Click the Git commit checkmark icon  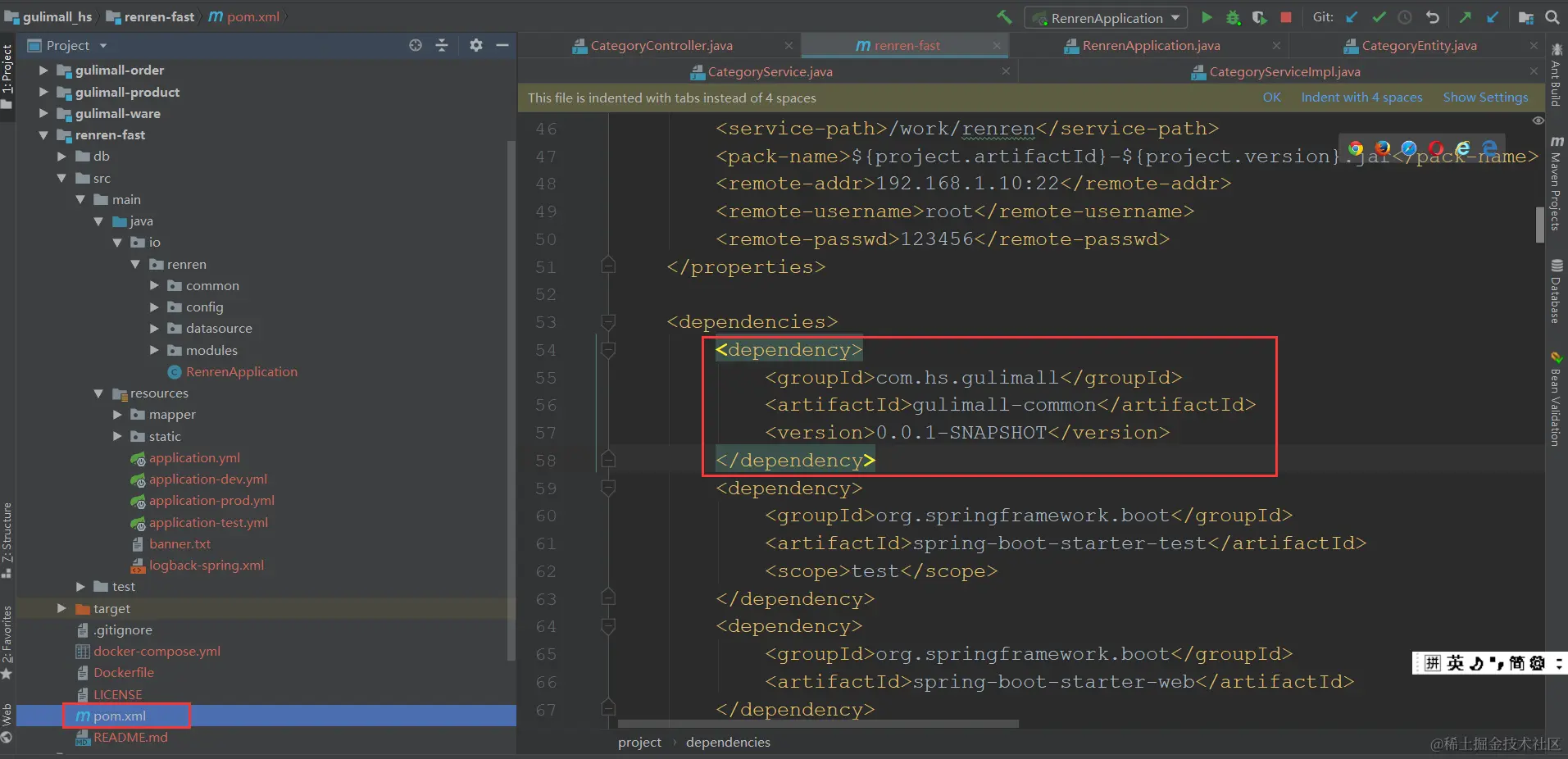click(x=1379, y=17)
